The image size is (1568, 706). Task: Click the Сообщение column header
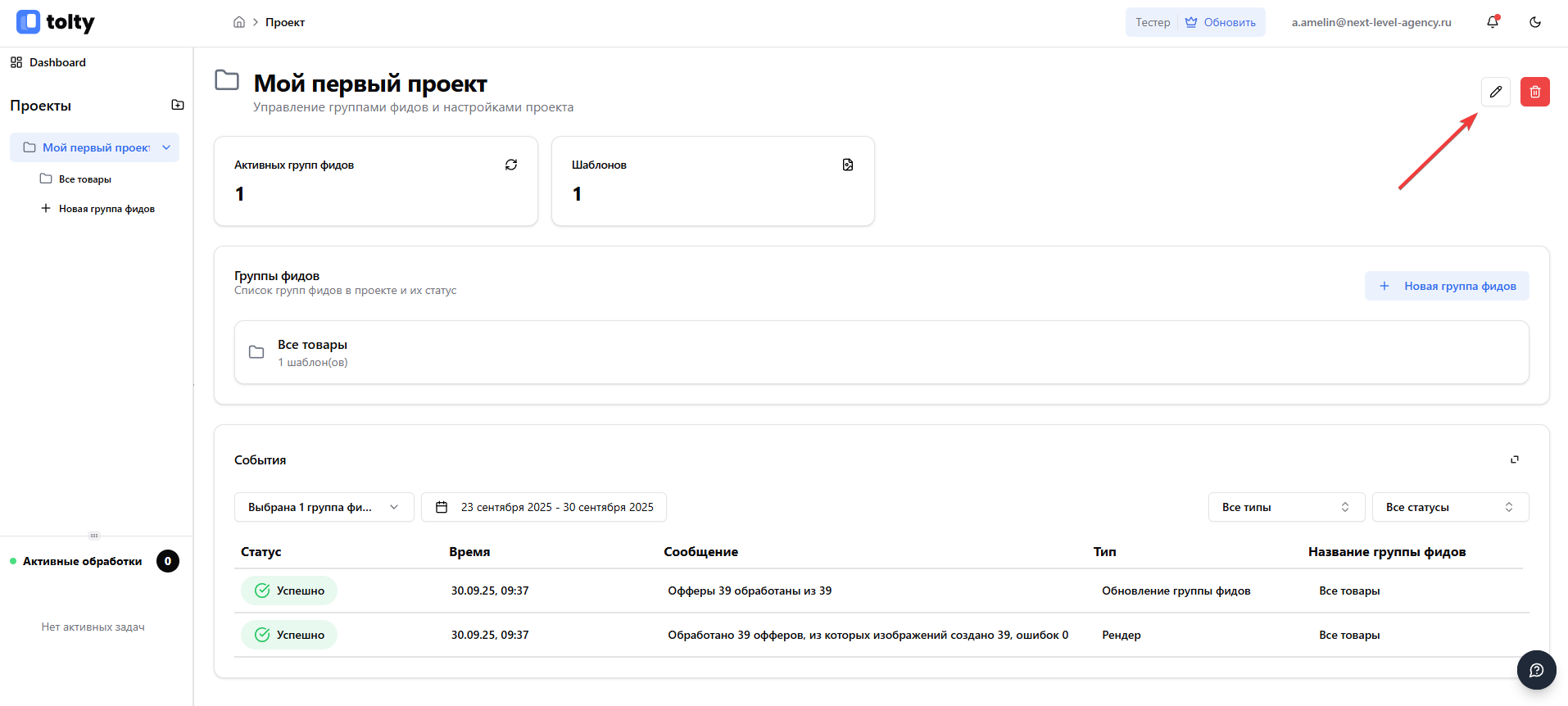coord(701,552)
